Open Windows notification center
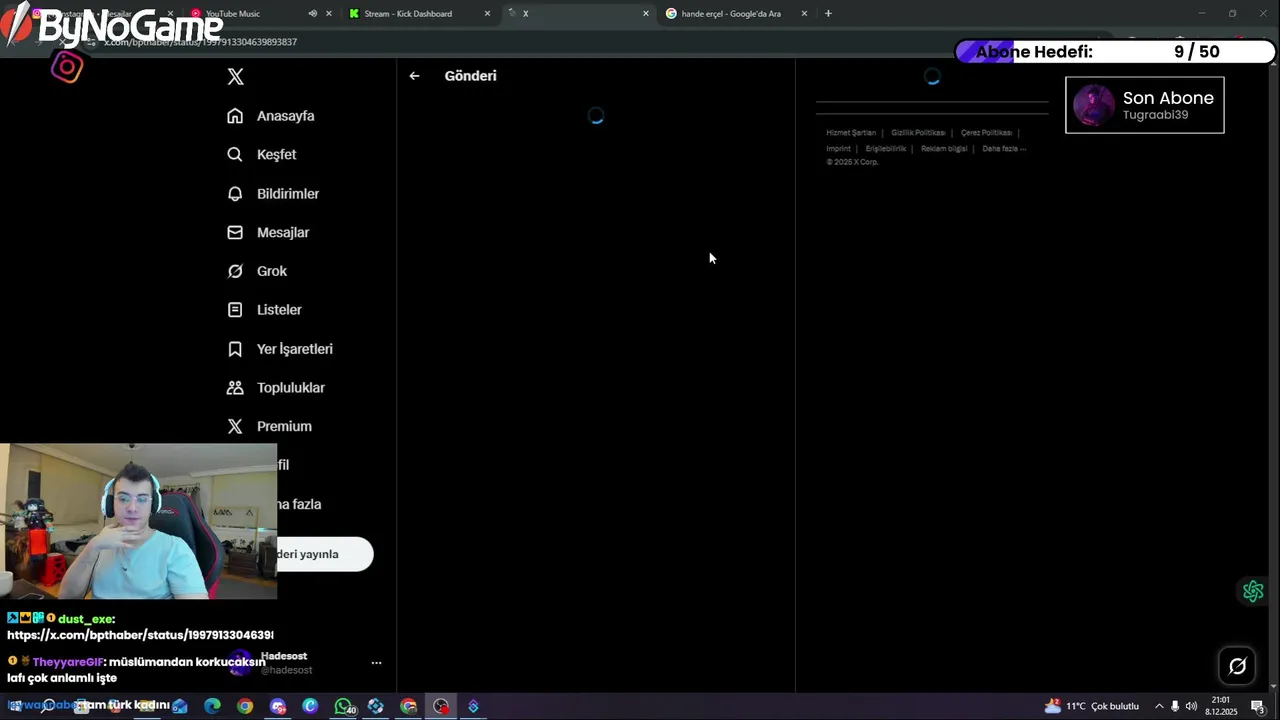Viewport: 1280px width, 720px height. 1258,707
